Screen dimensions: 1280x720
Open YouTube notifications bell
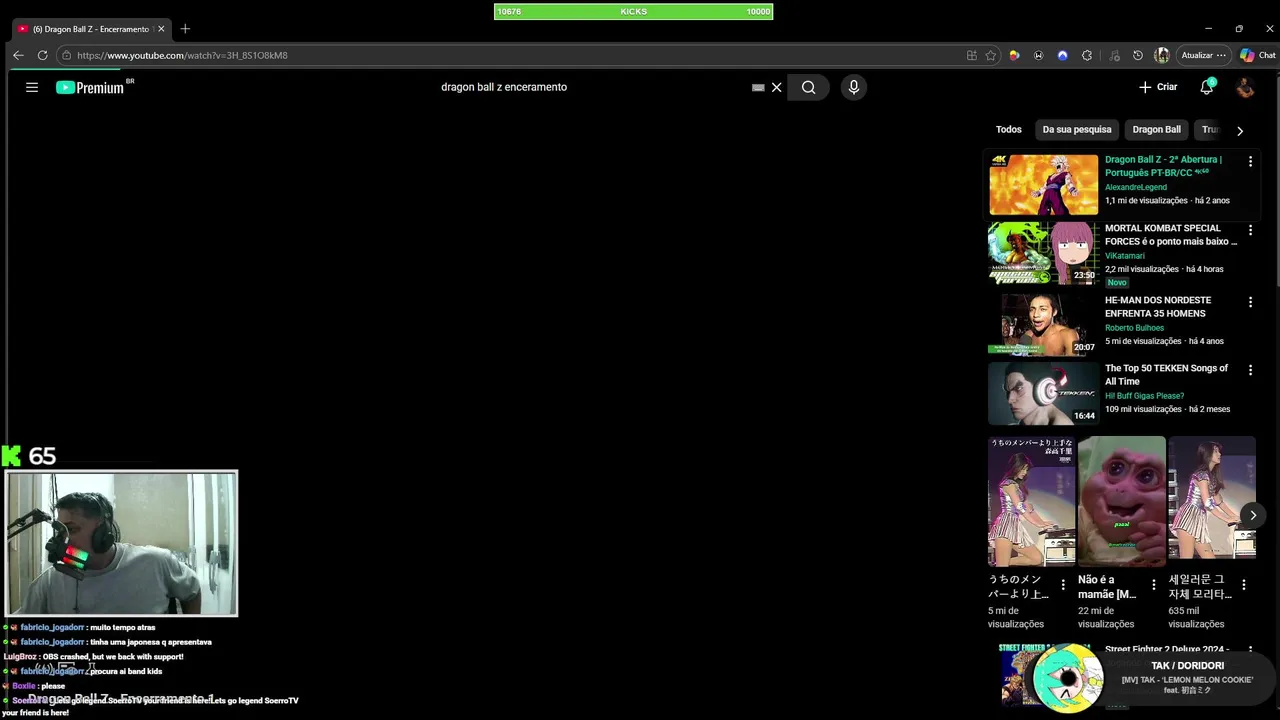pyautogui.click(x=1207, y=87)
